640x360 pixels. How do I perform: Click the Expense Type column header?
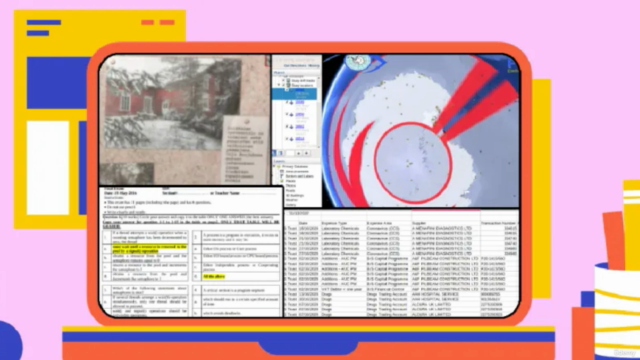[x=334, y=223]
